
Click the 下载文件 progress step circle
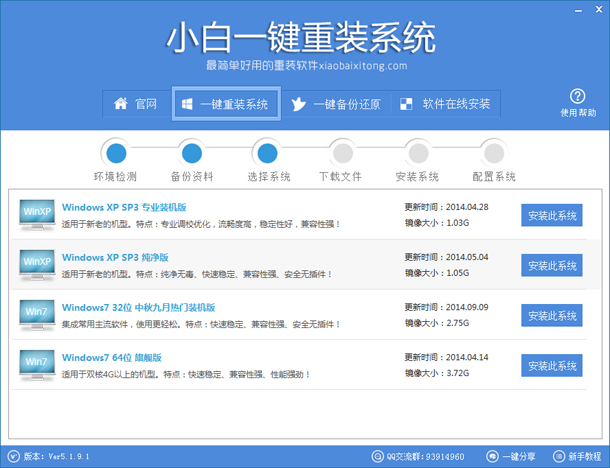pos(341,152)
